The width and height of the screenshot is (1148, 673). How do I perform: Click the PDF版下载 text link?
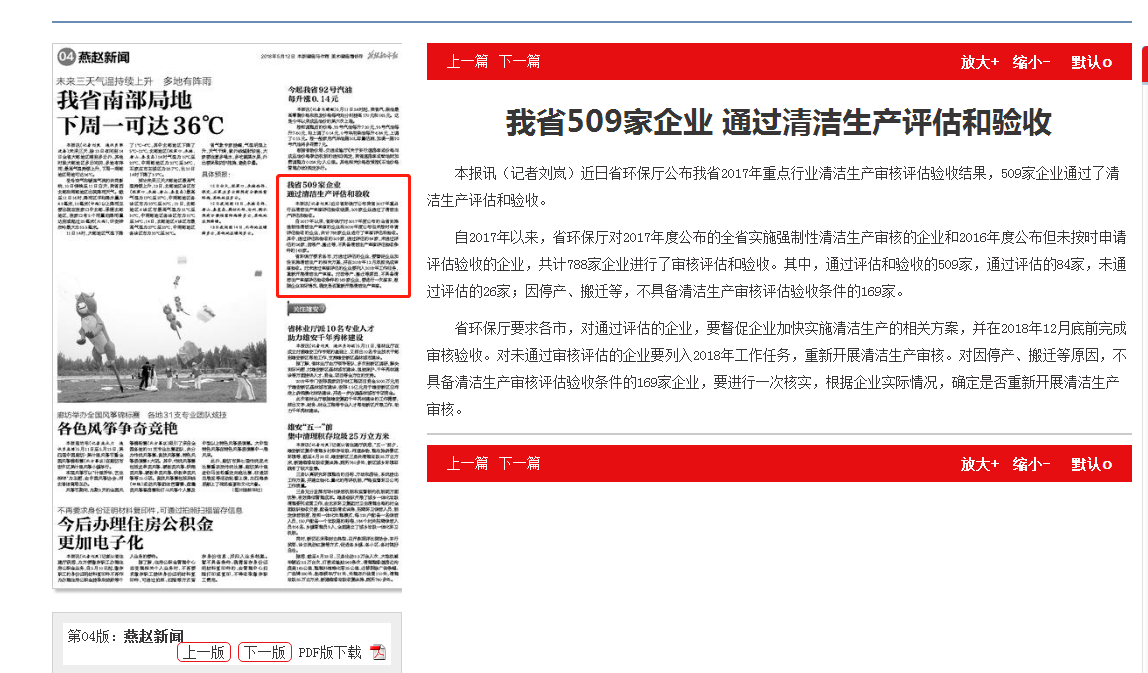tap(330, 652)
